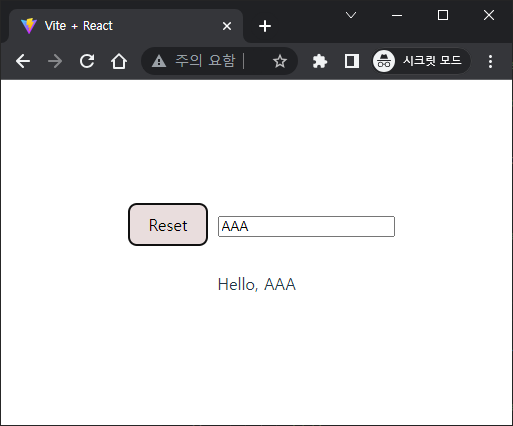The width and height of the screenshot is (513, 426).
Task: Click the greyed forward arrow
Action: 55,61
